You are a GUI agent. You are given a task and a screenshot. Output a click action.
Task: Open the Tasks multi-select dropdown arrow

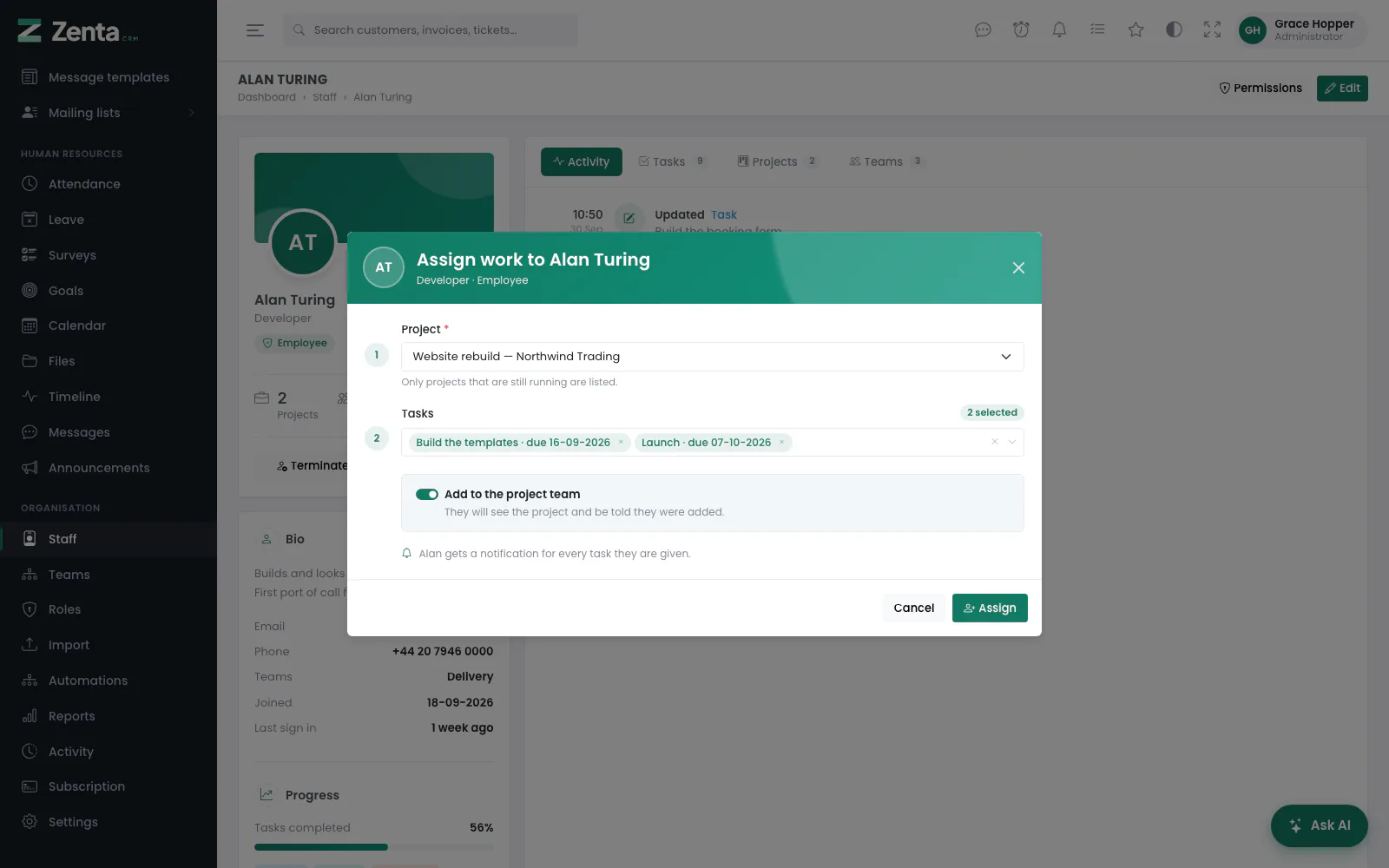(1011, 442)
